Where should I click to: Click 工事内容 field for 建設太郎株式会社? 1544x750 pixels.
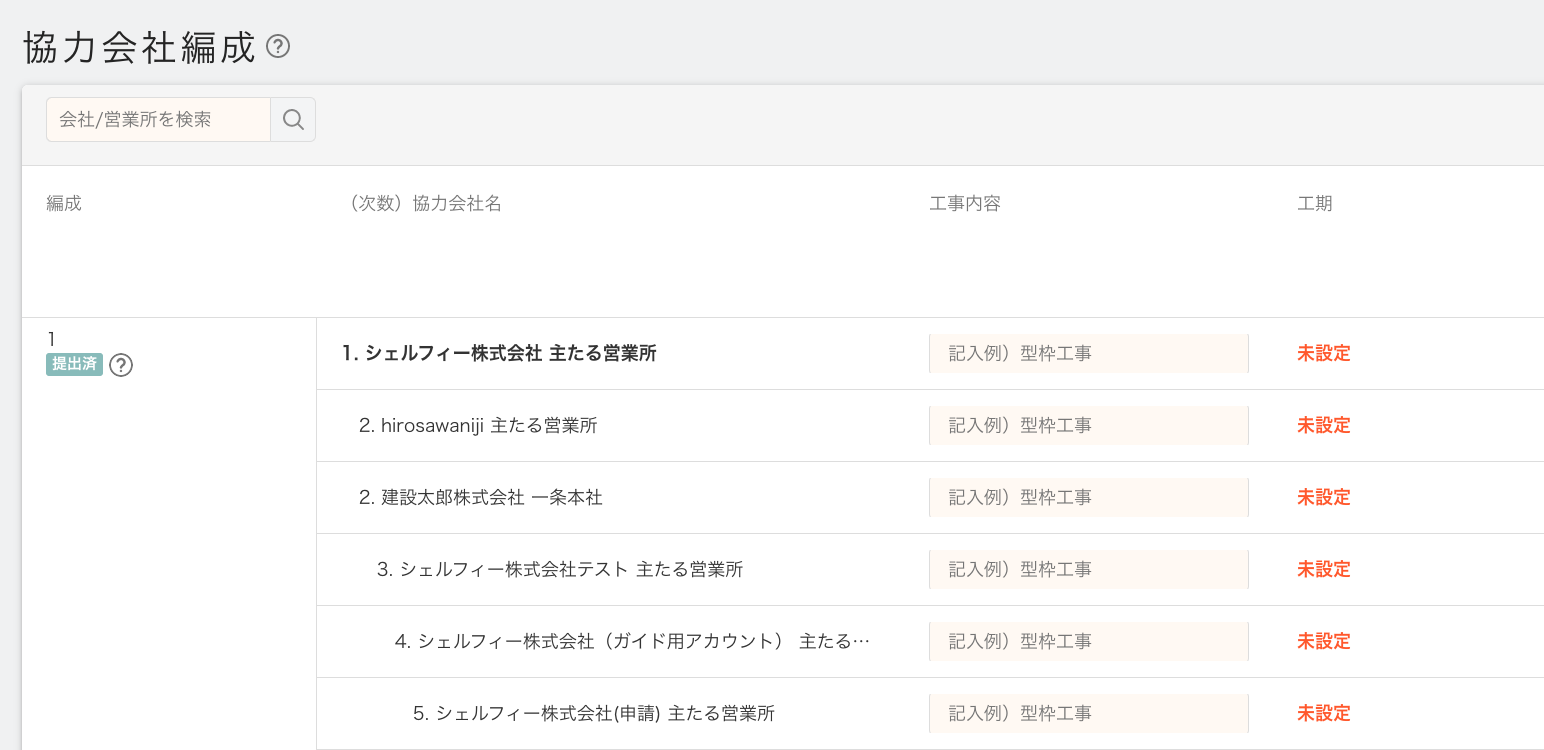(x=1088, y=497)
